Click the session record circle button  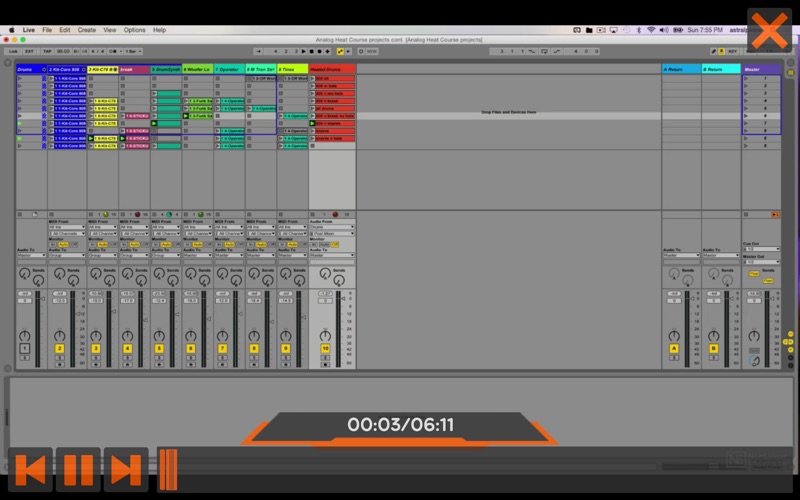tap(361, 52)
